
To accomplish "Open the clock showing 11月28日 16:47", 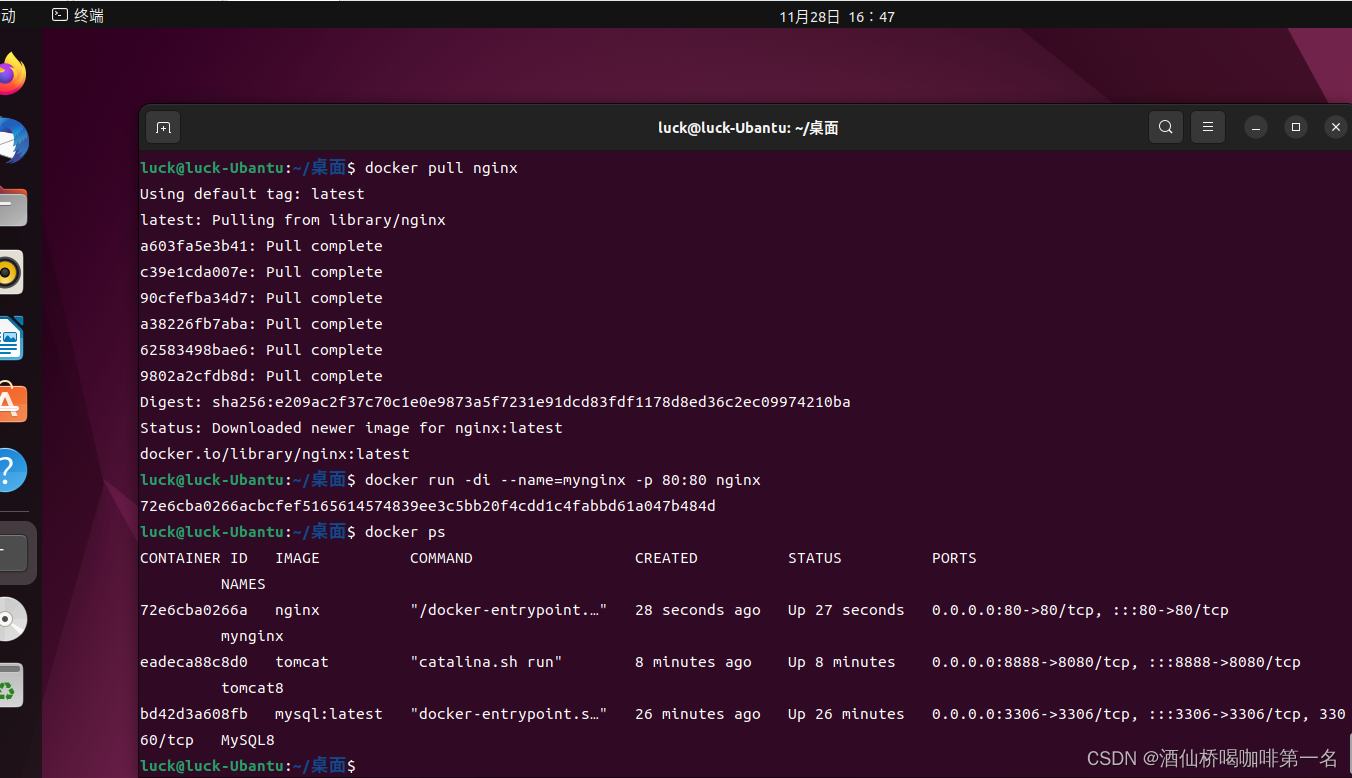I will [837, 16].
